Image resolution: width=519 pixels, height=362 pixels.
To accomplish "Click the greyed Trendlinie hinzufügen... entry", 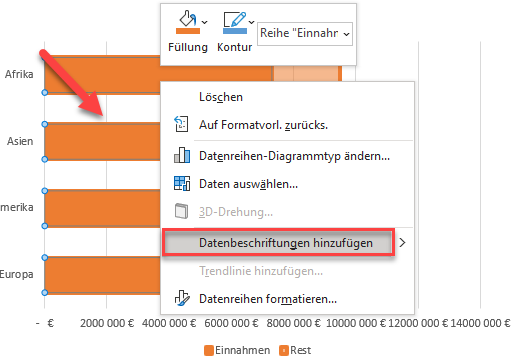I will click(261, 271).
